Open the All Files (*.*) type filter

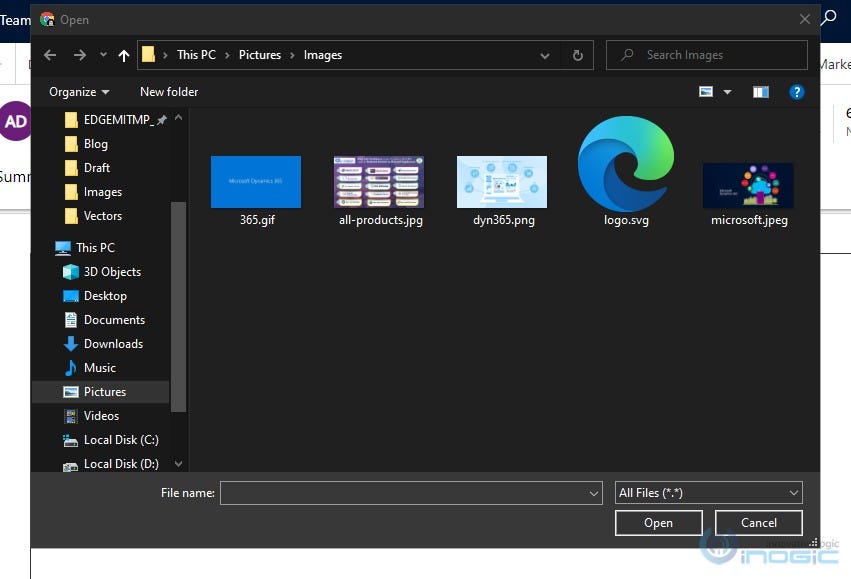708,493
